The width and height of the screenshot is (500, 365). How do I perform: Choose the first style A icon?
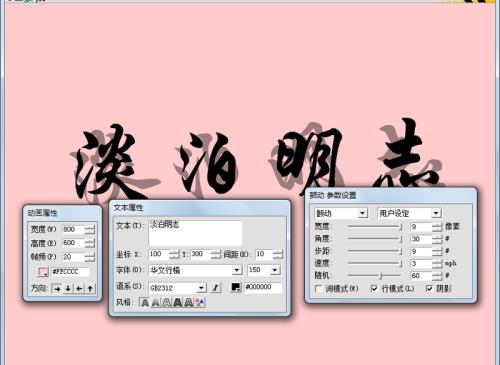point(145,303)
